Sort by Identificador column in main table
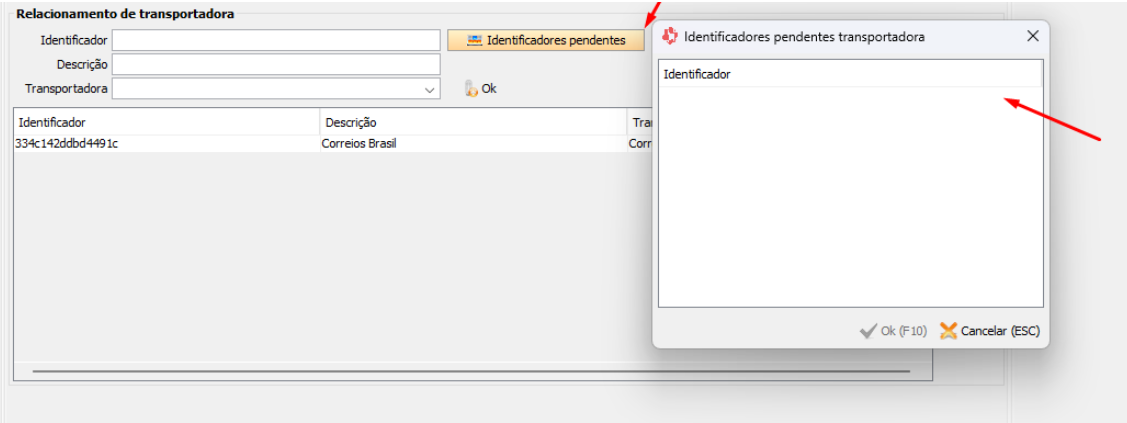Screen dimensions: 1127x423 pos(165,122)
